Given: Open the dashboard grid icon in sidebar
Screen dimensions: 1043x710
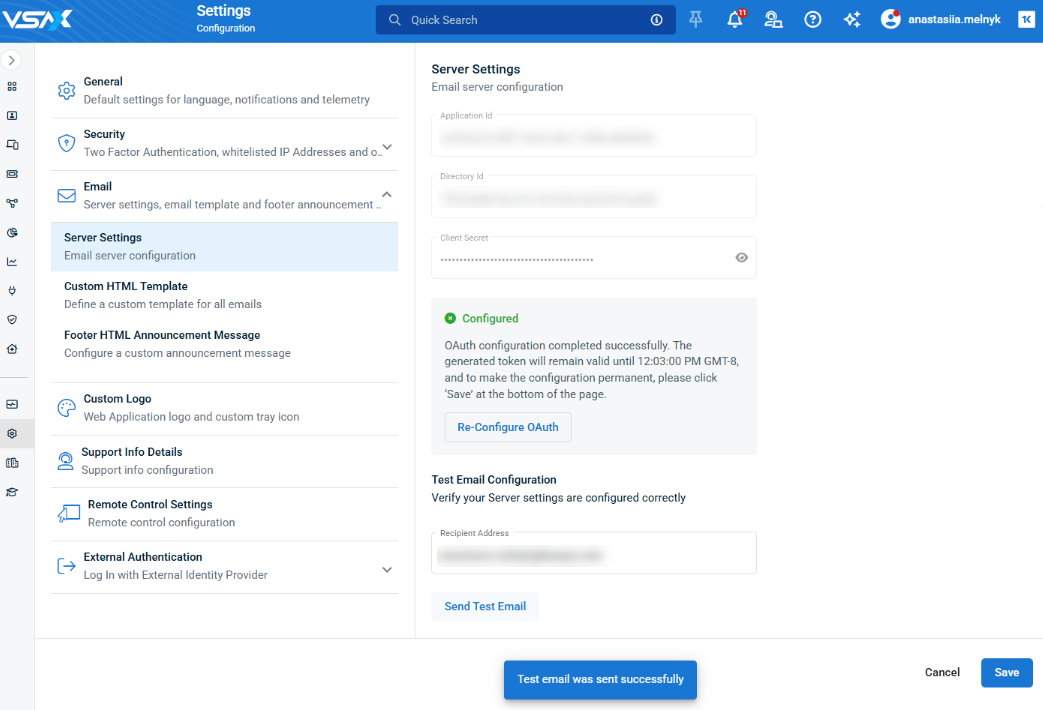Looking at the screenshot, I should 12,87.
